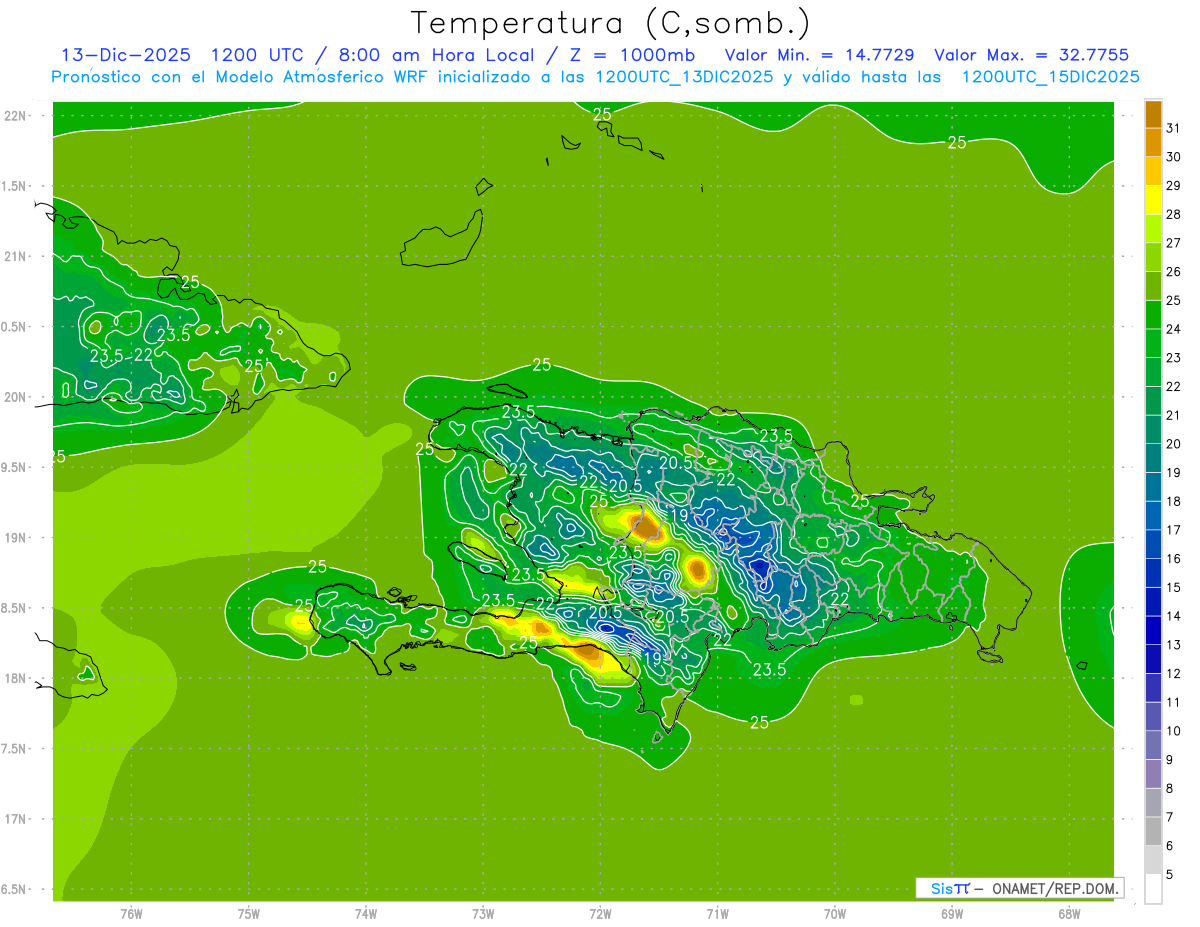
Task: Click the '5' label on the color scale
Action: 1170,875
